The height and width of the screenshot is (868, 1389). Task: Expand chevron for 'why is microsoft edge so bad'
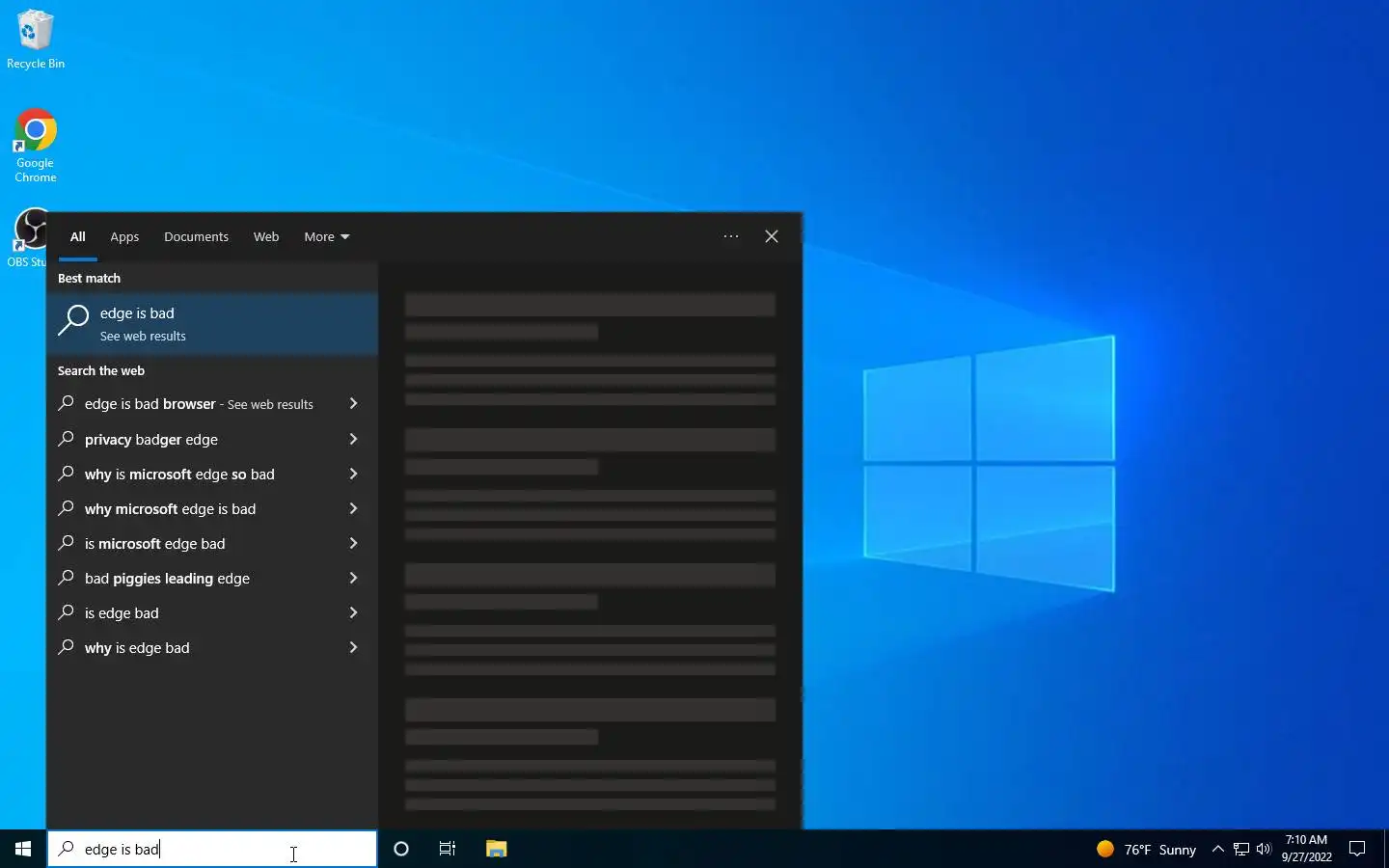353,474
